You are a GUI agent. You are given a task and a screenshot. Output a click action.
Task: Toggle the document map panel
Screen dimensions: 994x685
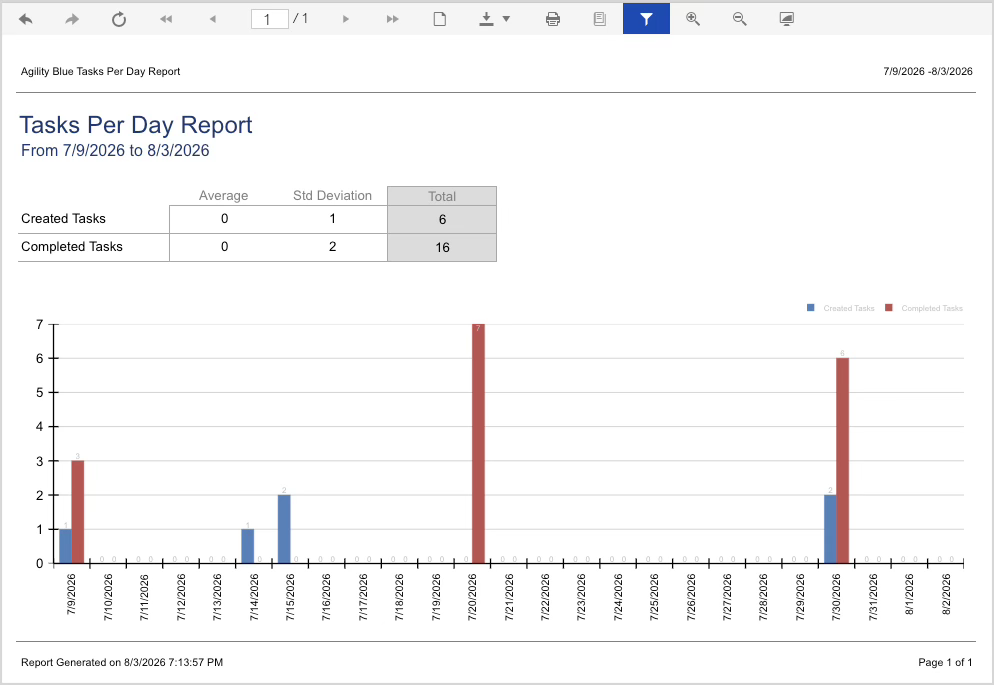(599, 19)
